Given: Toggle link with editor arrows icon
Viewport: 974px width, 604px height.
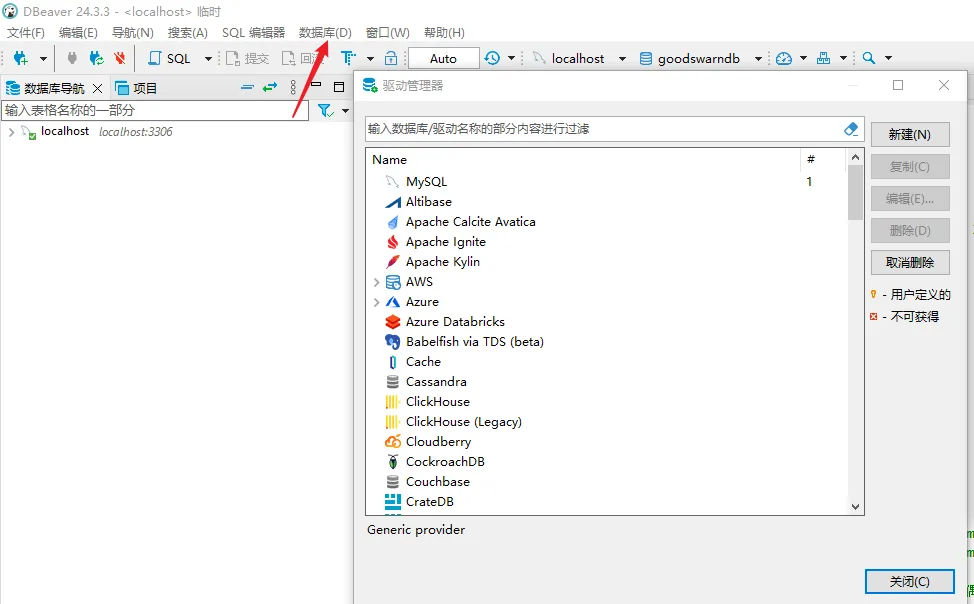Looking at the screenshot, I should (x=270, y=88).
